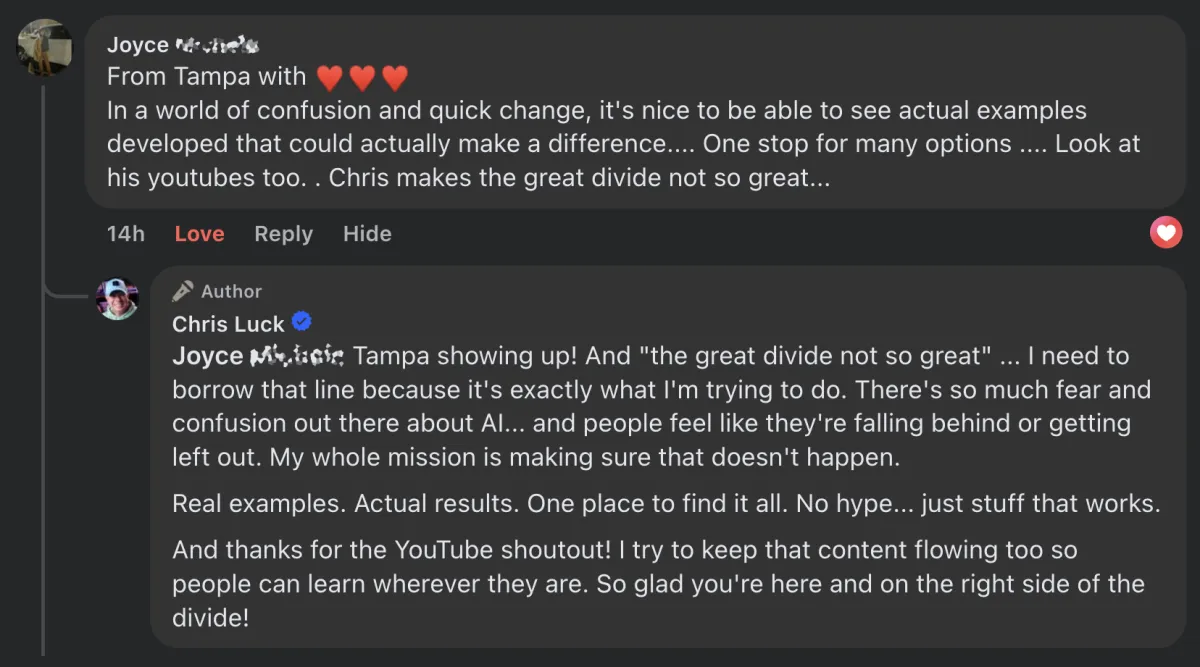Screen dimensions: 1200x667
Task: Click the microphone Author icon
Action: coord(182,291)
